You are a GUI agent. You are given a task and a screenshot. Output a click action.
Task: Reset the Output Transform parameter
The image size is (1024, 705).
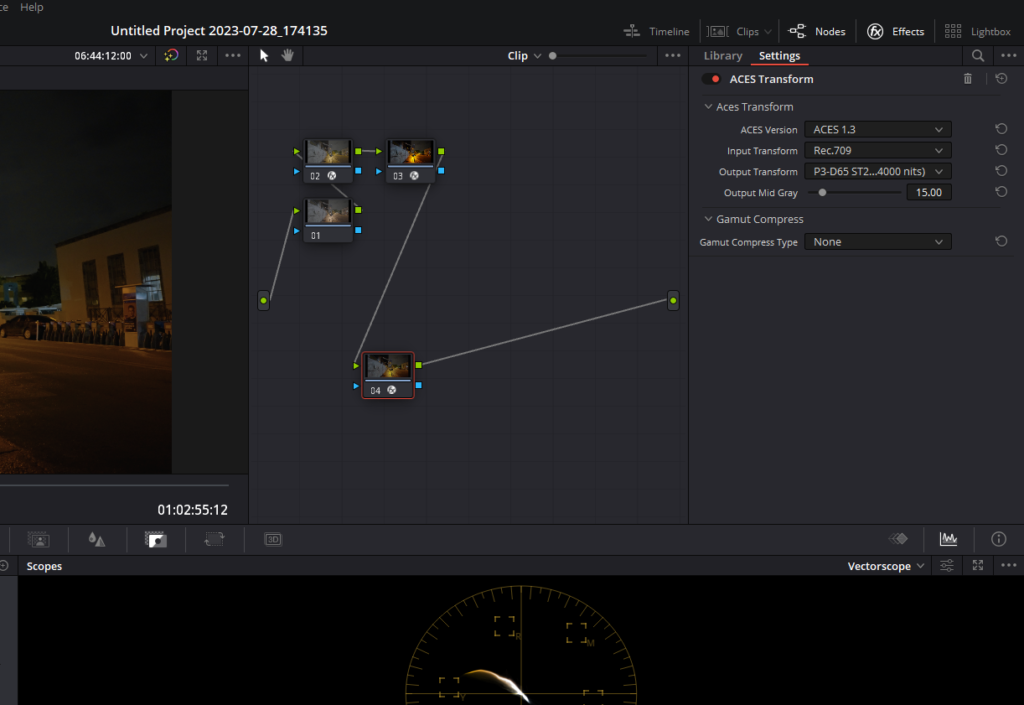point(1001,171)
